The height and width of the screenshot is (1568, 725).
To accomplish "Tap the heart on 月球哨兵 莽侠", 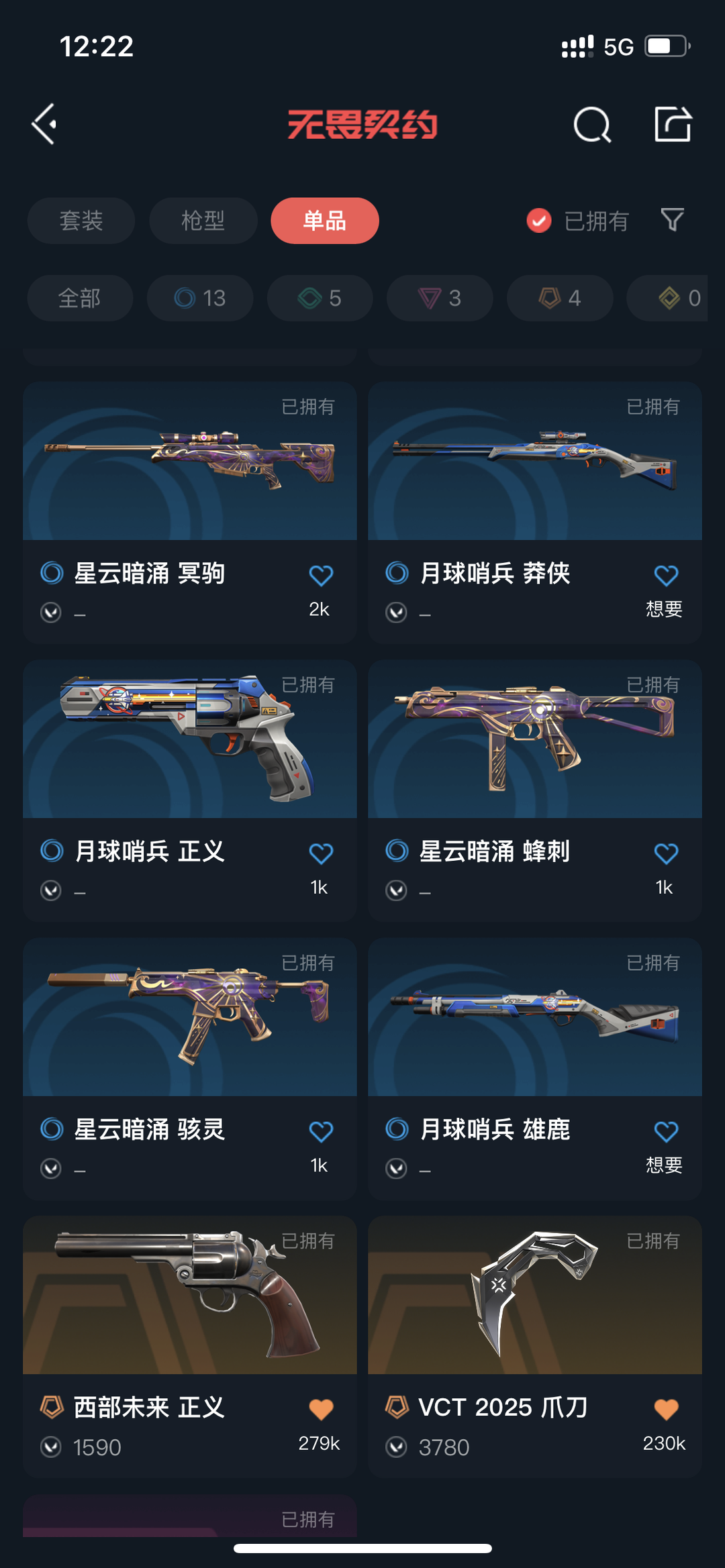I will 666,575.
